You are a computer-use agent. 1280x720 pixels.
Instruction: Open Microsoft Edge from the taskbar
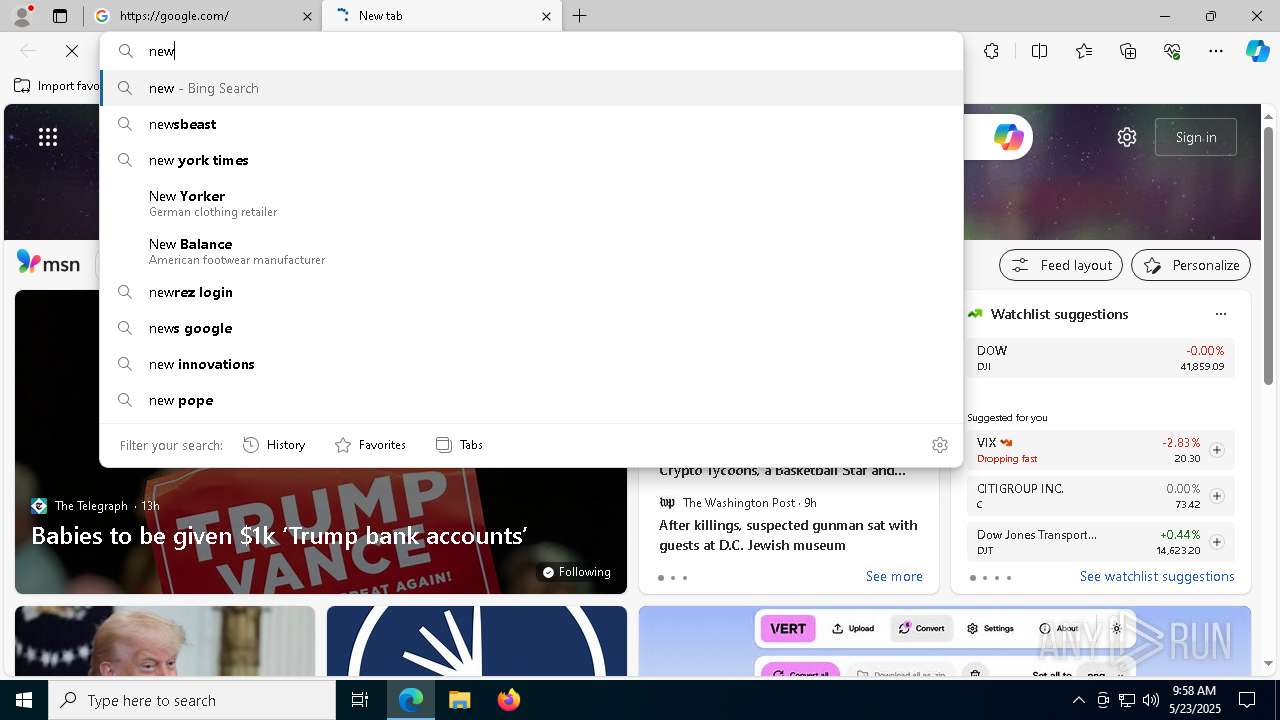tap(411, 700)
